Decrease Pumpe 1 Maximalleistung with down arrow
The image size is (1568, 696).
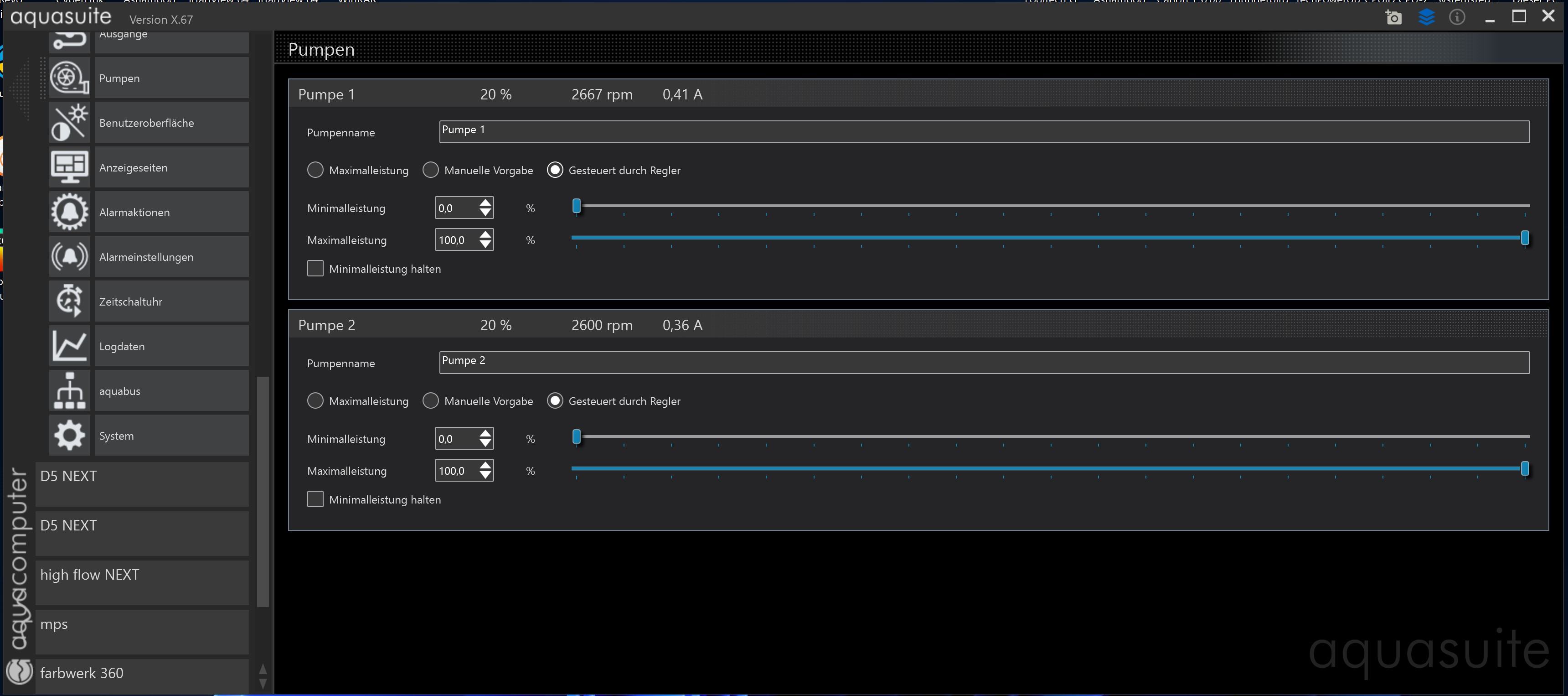(485, 244)
